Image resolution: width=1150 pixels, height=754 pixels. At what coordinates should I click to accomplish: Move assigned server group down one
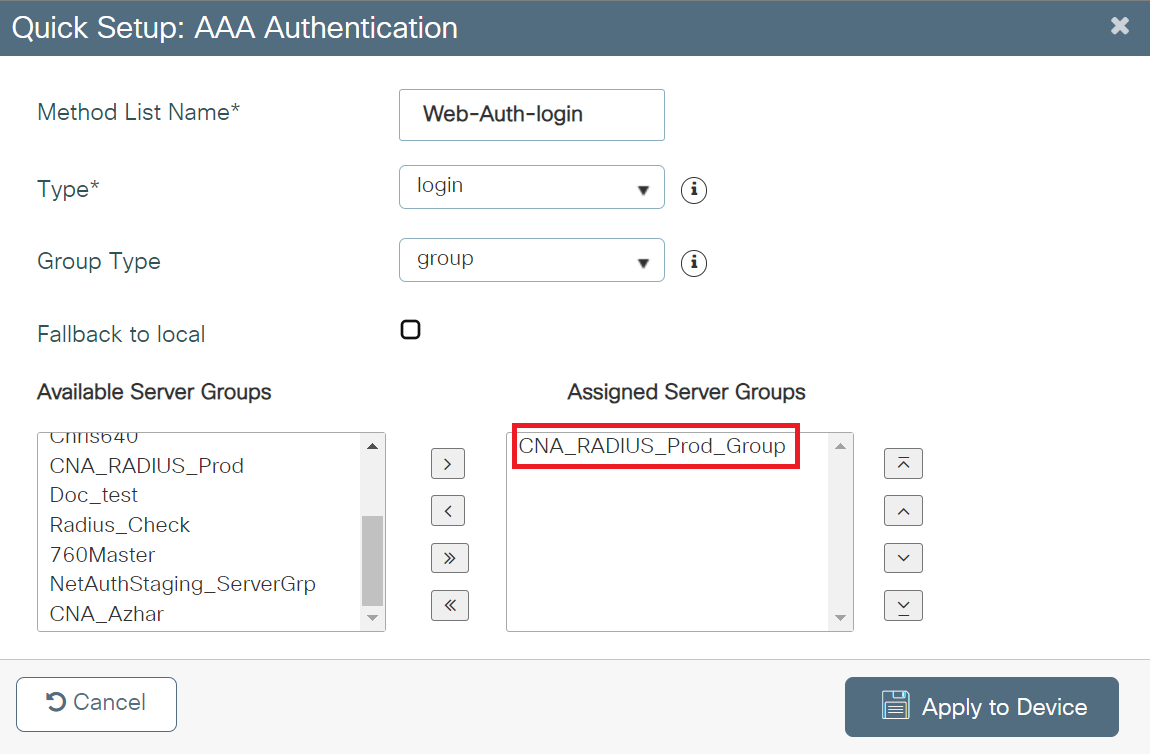pos(903,558)
